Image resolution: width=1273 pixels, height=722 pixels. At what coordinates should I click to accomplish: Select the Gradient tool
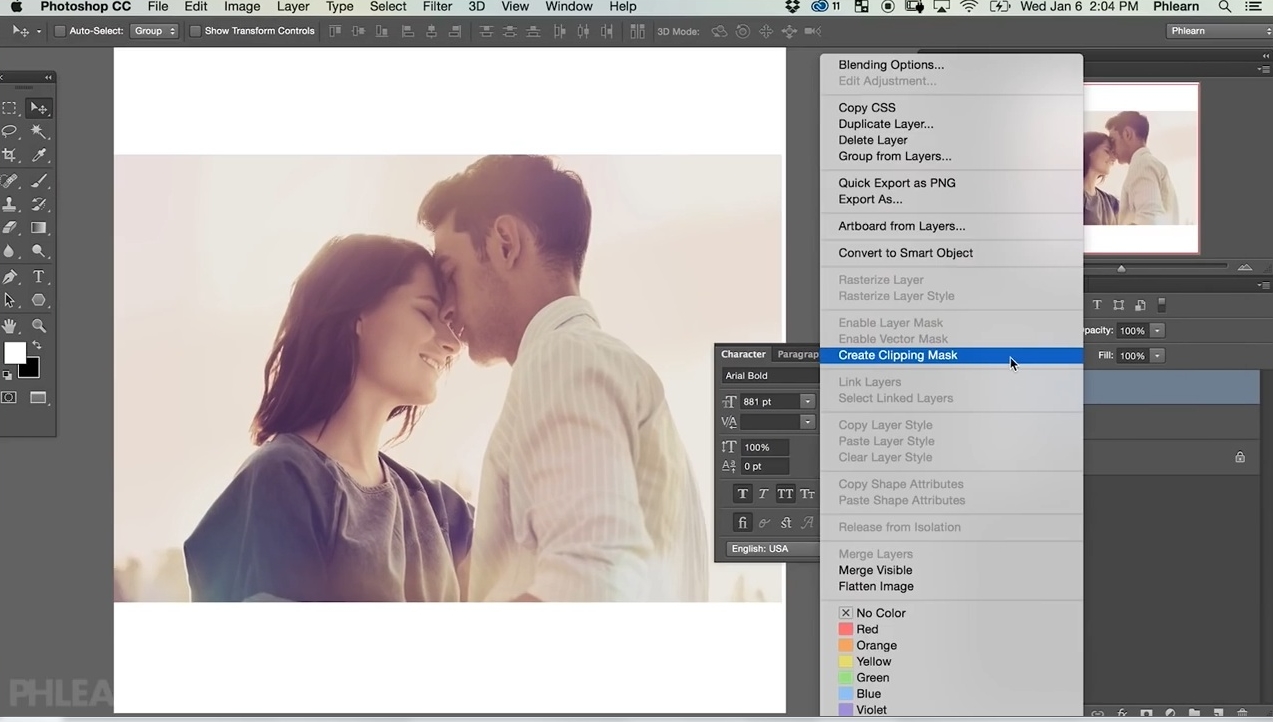pyautogui.click(x=39, y=228)
